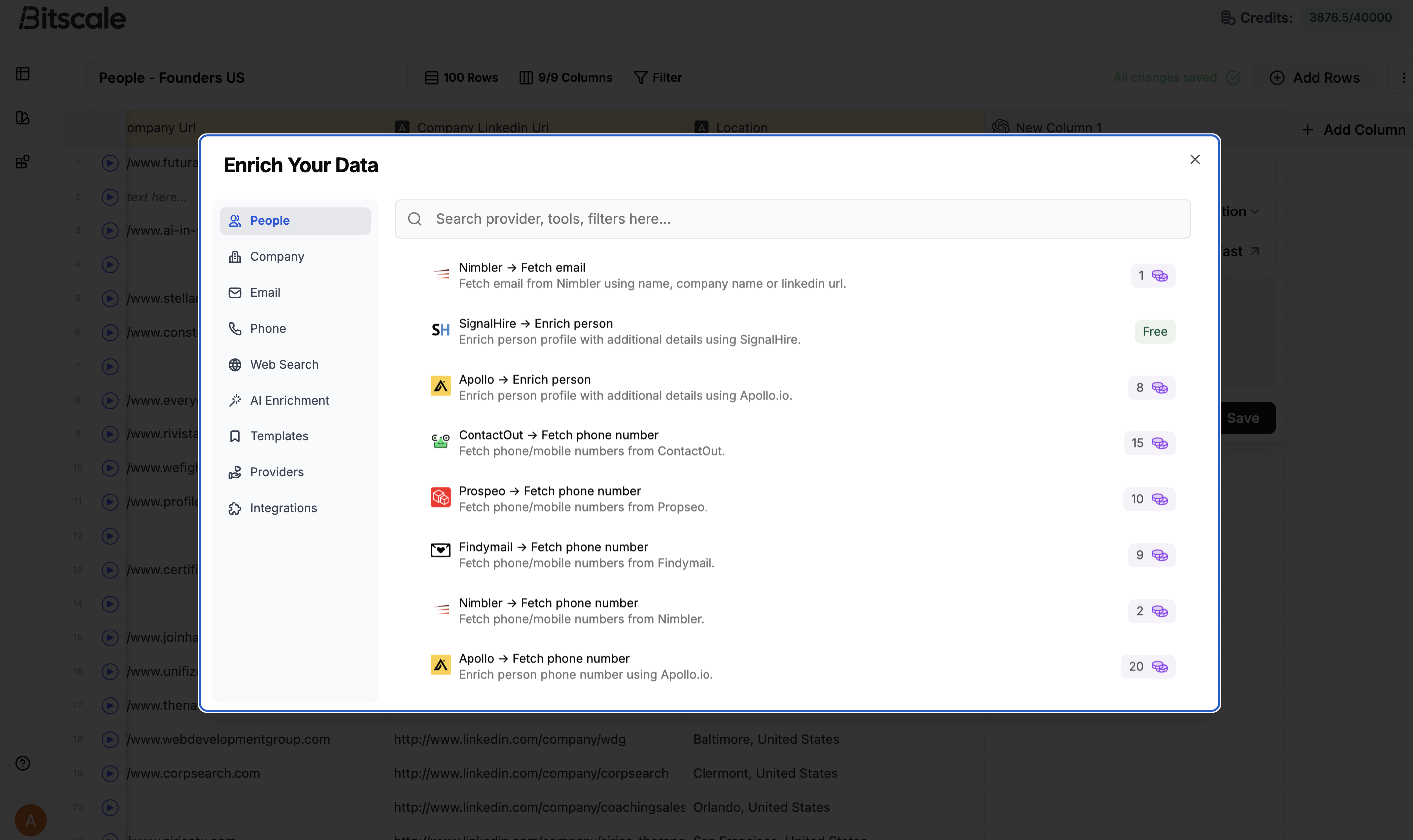Run row 12 with its play button
This screenshot has width=1413, height=840.
(110, 536)
